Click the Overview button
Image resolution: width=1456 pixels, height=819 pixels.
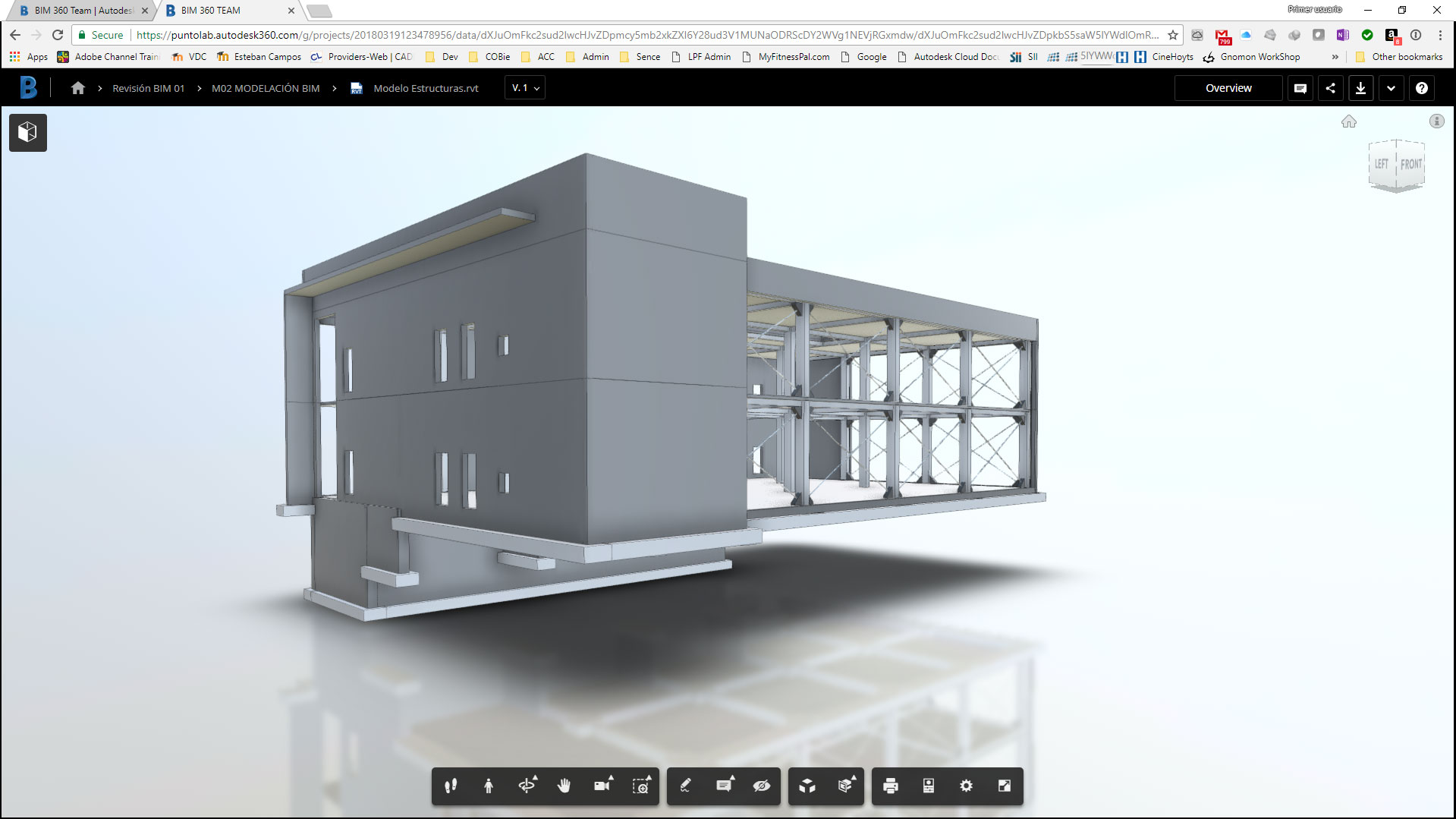[1228, 88]
